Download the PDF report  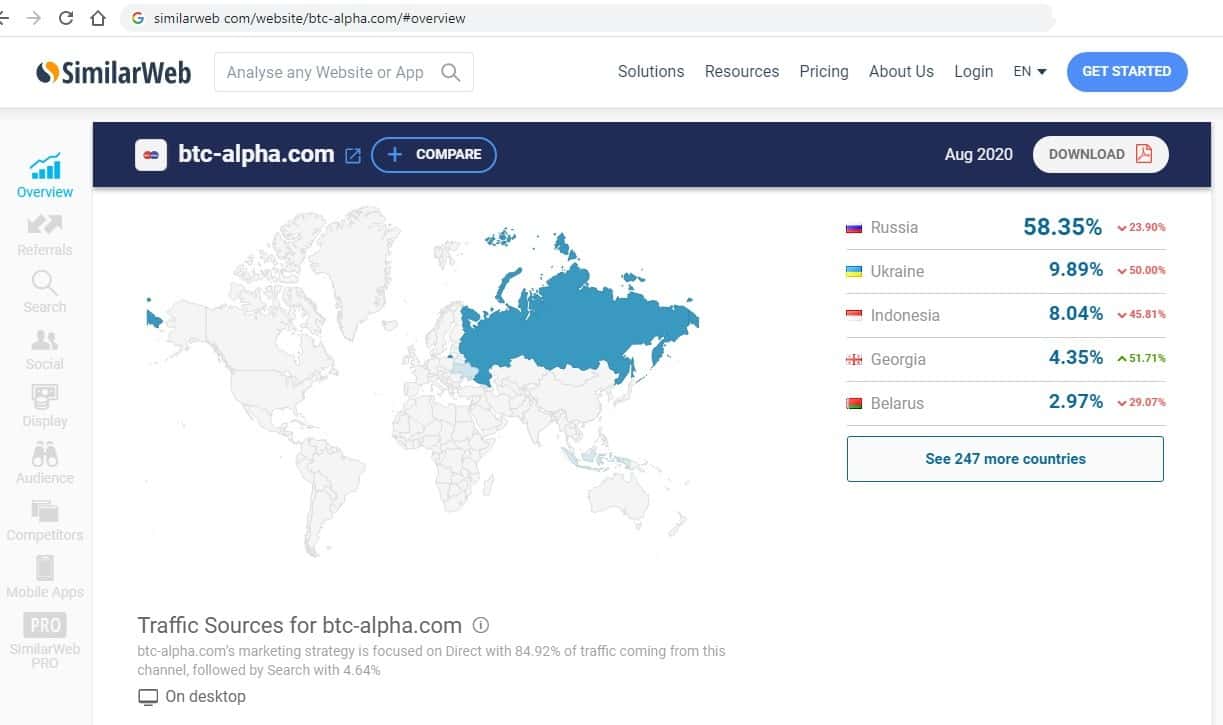coord(1100,154)
